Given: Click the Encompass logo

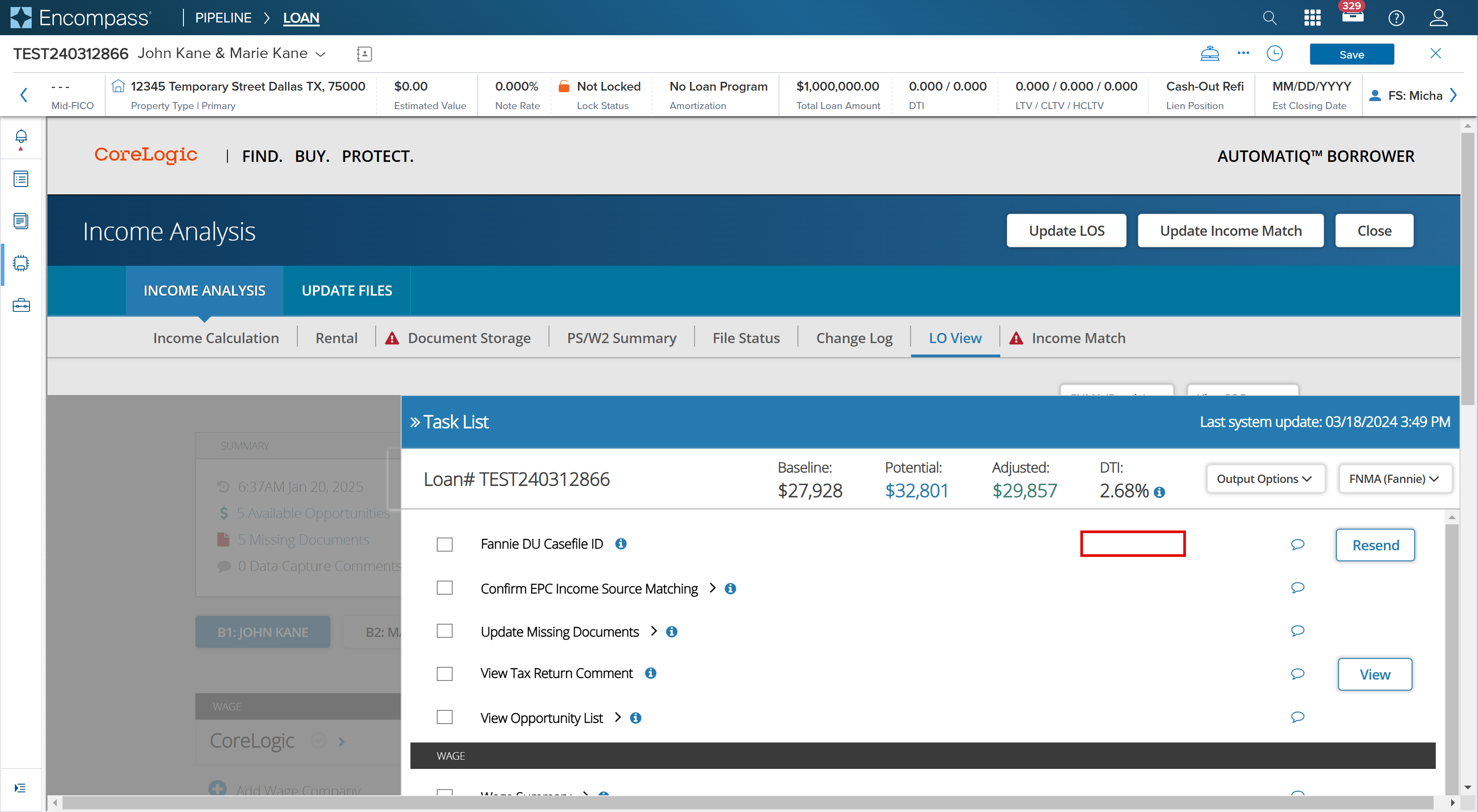Looking at the screenshot, I should [80, 18].
